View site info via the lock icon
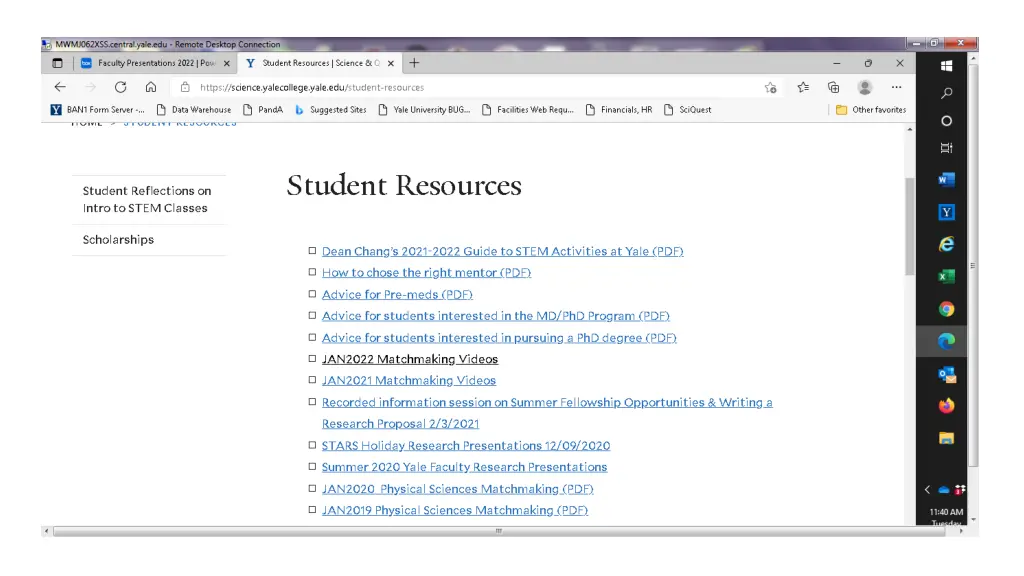1024x576 pixels. pos(185,87)
